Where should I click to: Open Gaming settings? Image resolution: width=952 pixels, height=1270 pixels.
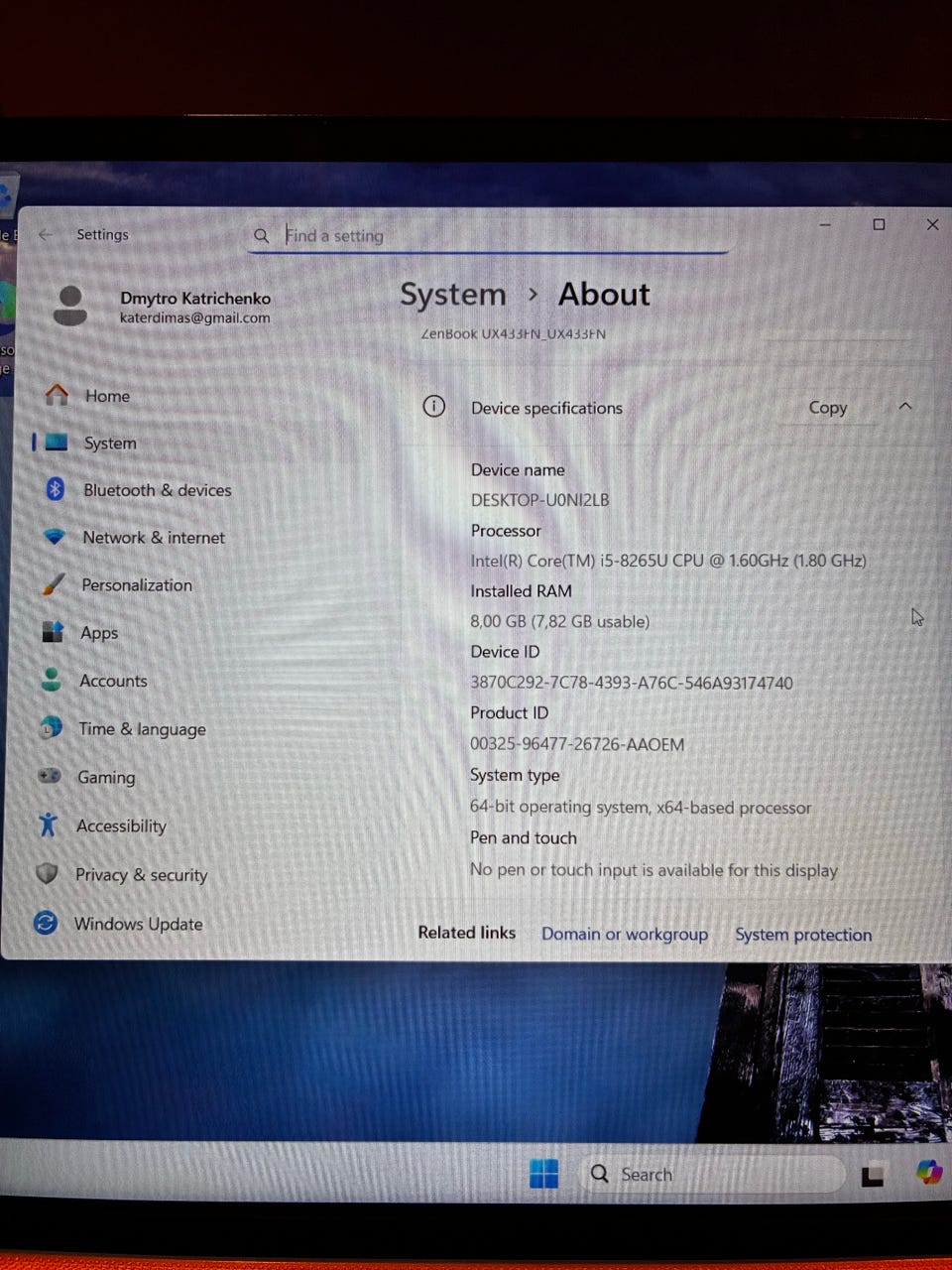pyautogui.click(x=106, y=777)
